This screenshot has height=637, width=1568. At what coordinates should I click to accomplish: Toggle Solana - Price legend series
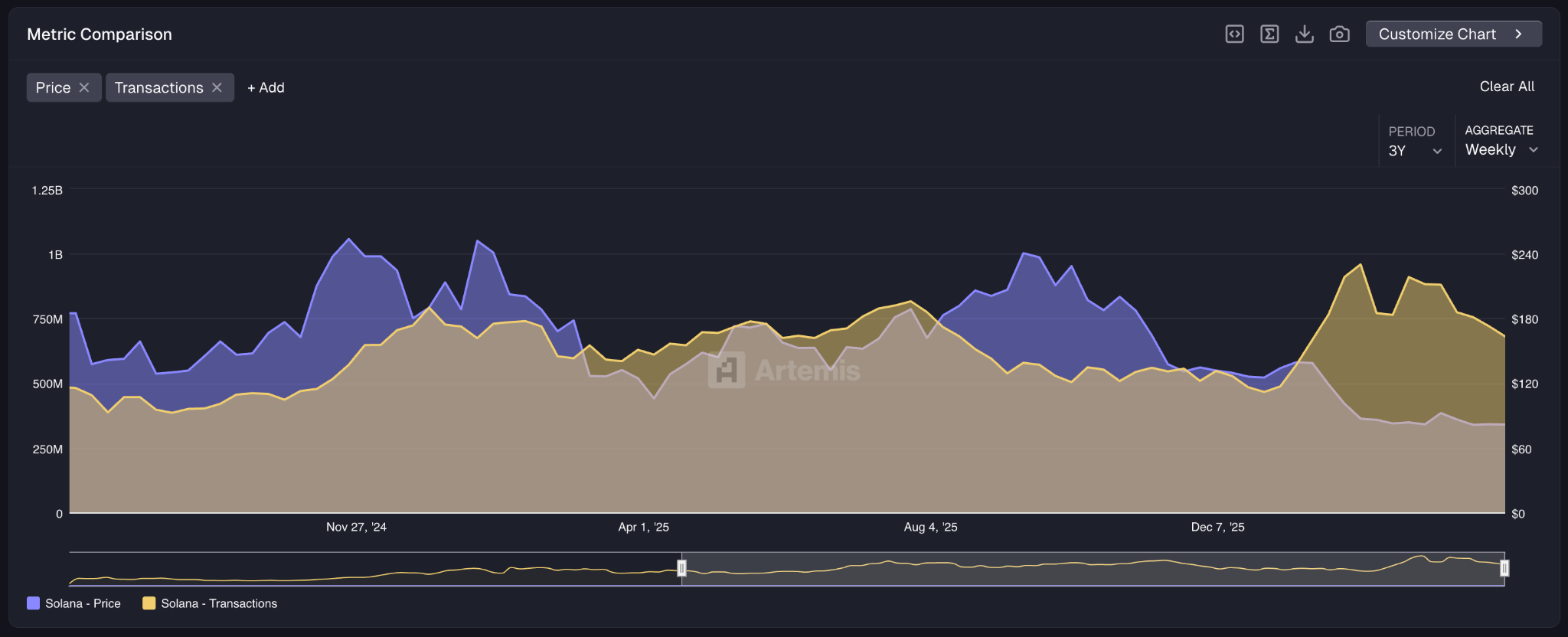73,603
